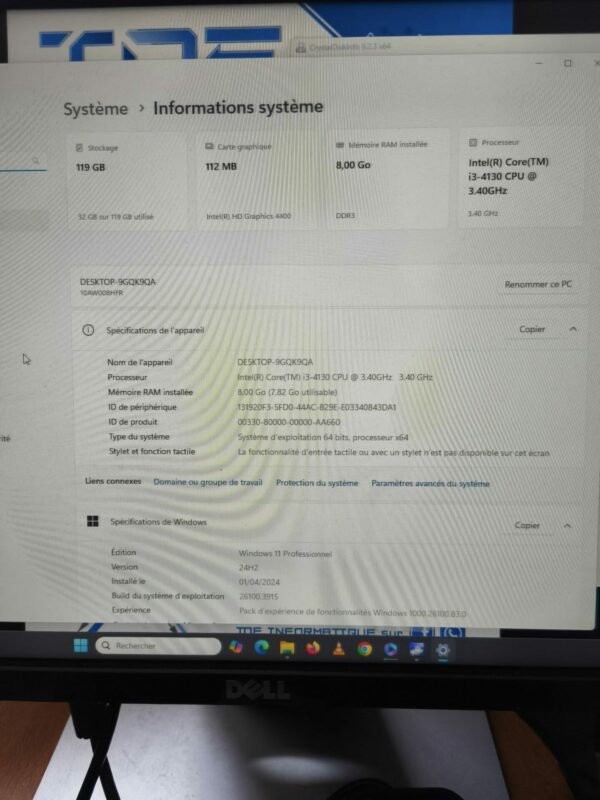The image size is (600, 800).
Task: Open the media player taskbar icon next to Chrome
Action: (390, 649)
